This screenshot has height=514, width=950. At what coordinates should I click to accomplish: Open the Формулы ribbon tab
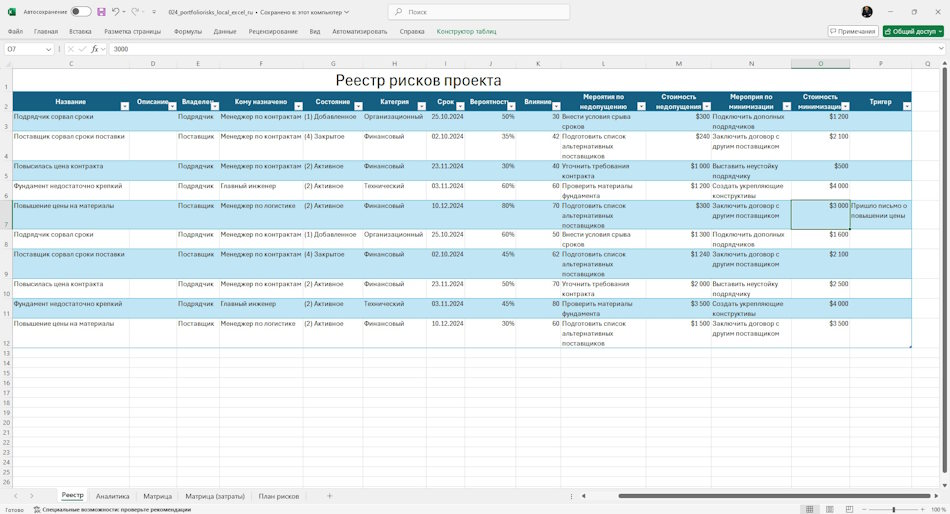pos(188,31)
